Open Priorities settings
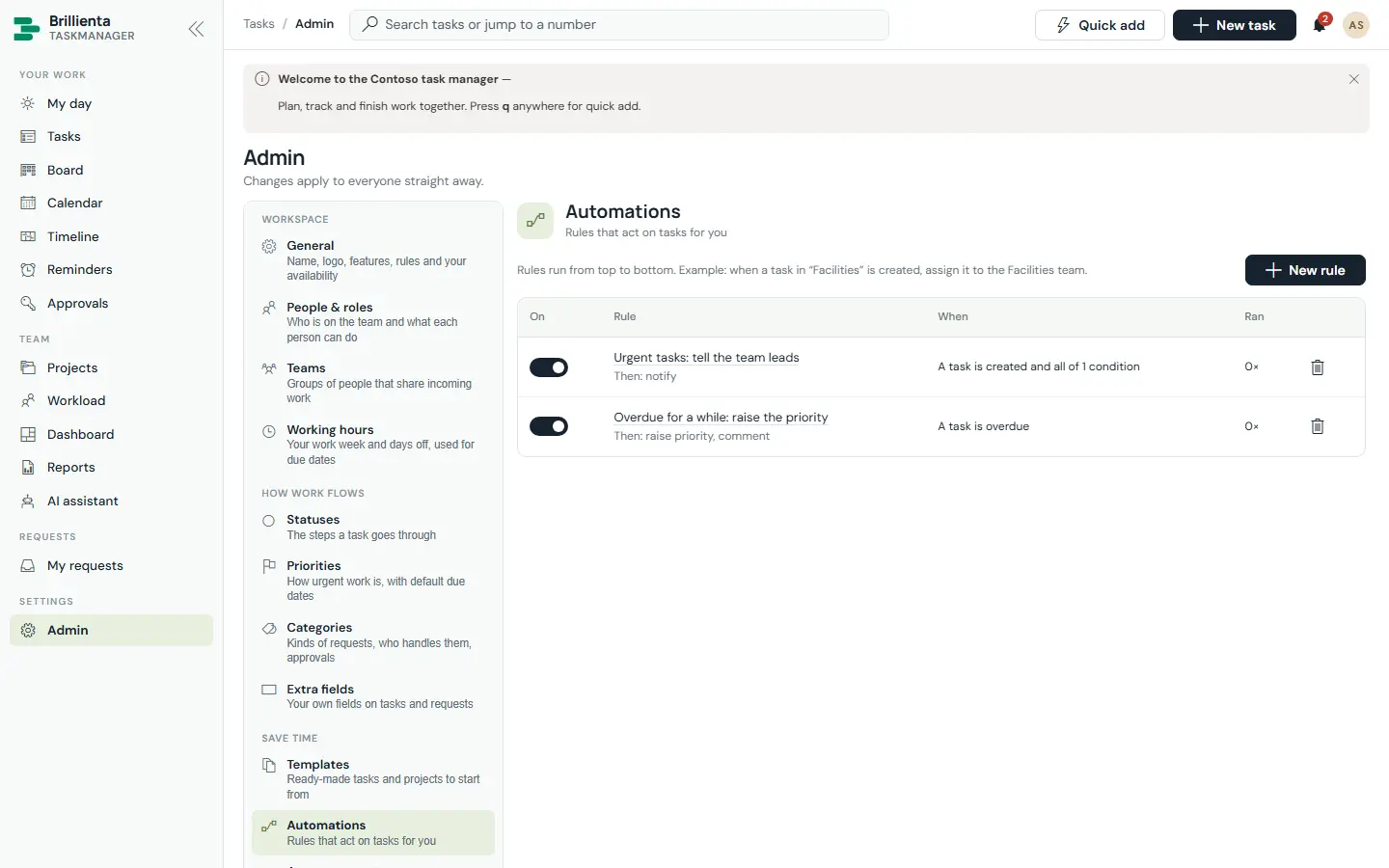1389x868 pixels. [x=373, y=581]
